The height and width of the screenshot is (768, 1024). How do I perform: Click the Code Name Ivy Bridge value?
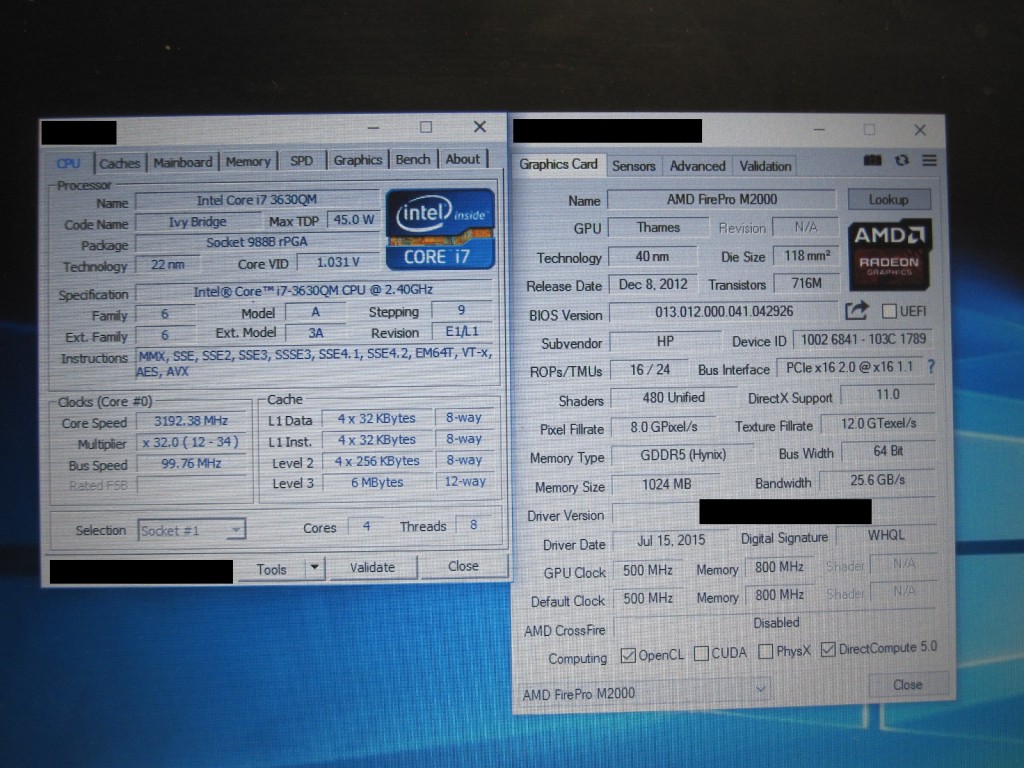point(197,222)
